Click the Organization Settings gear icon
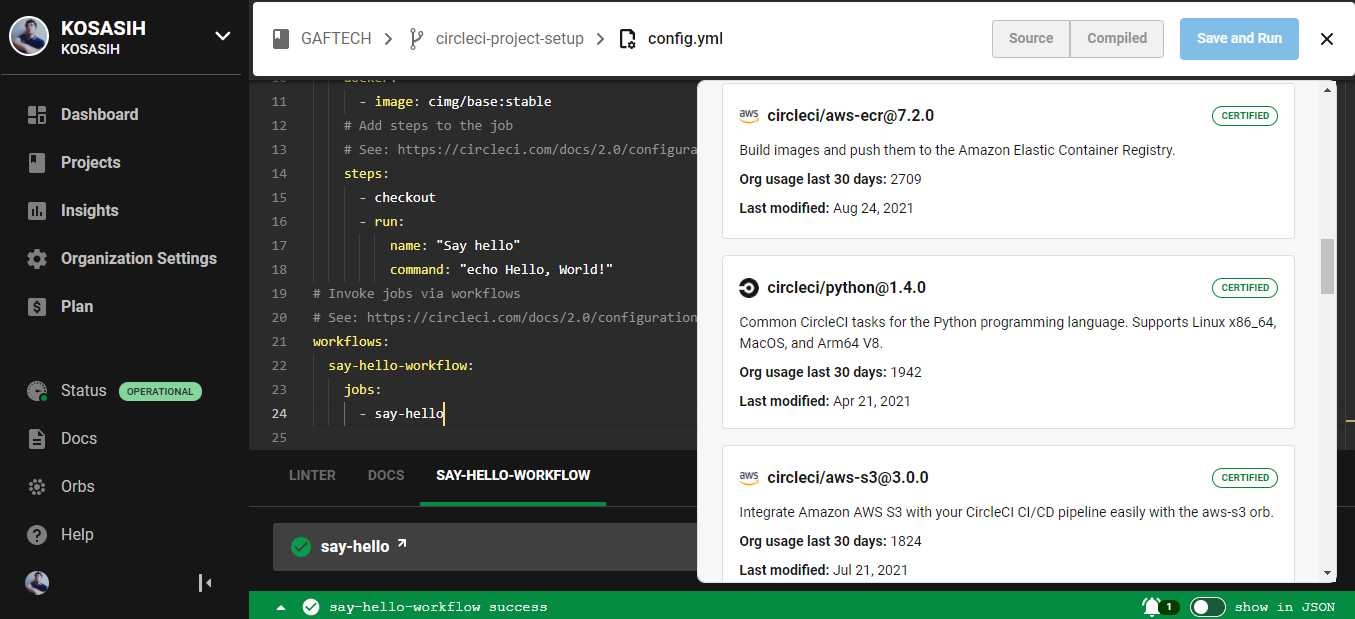The width and height of the screenshot is (1355, 619). [x=37, y=259]
